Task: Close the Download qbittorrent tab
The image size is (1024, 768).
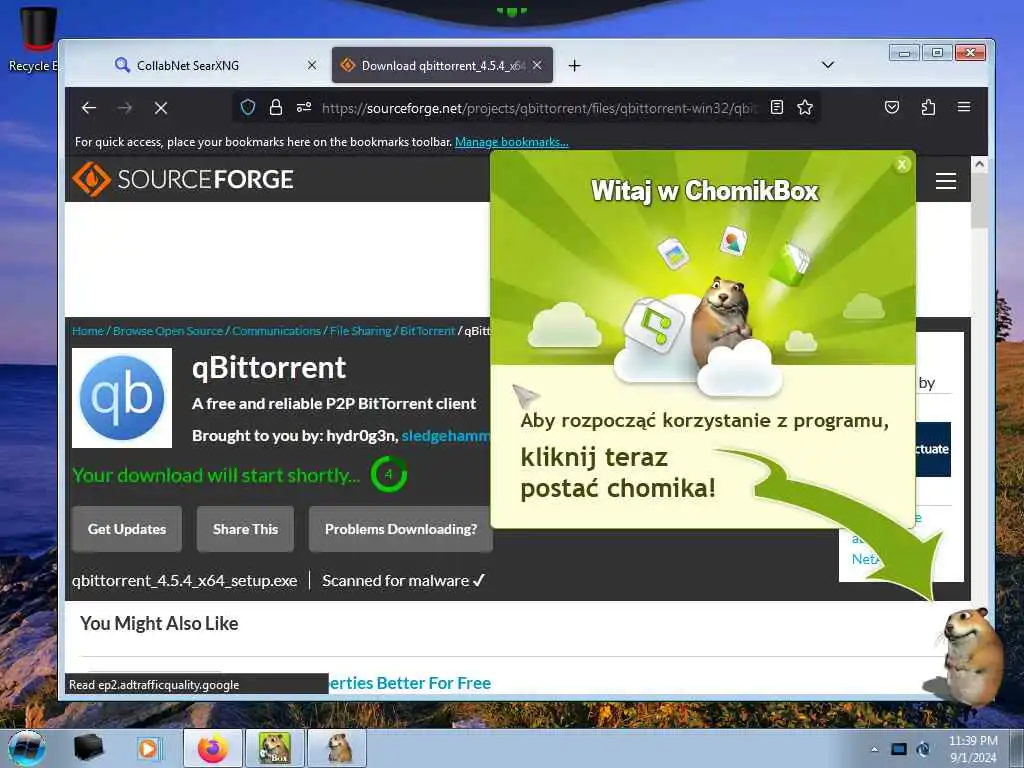Action: point(537,65)
